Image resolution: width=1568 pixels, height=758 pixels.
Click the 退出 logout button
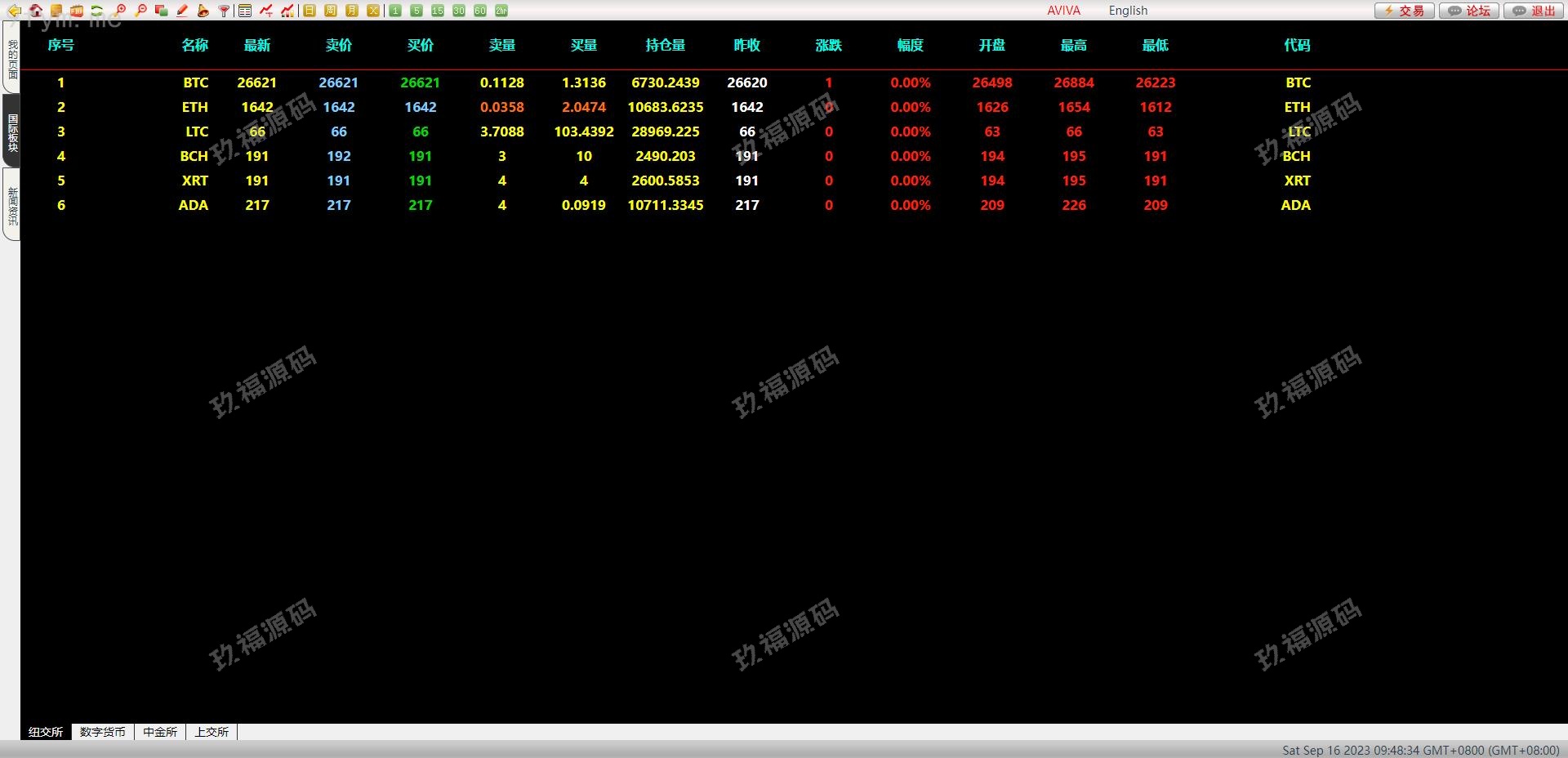tap(1535, 11)
